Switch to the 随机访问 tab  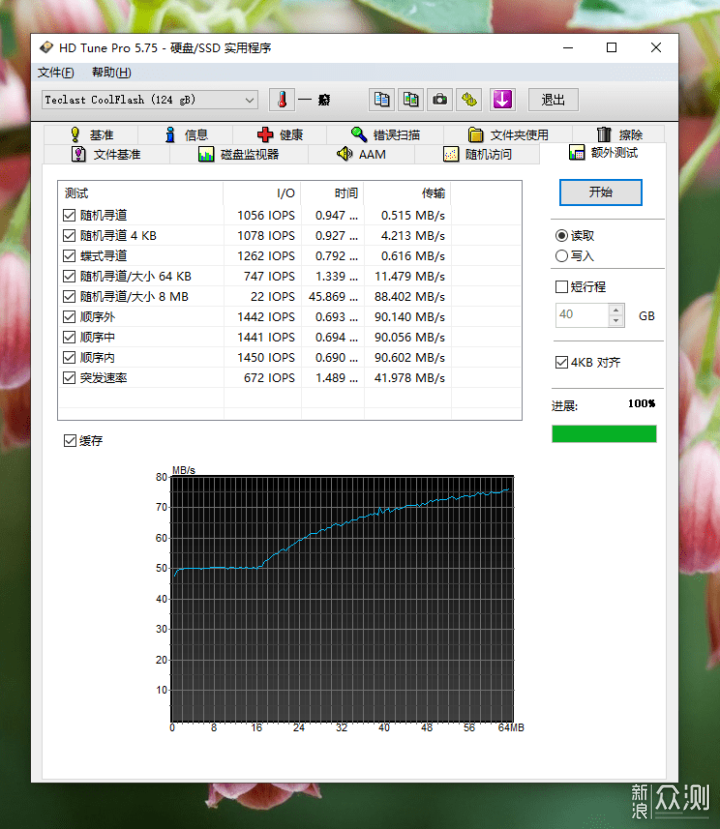[x=477, y=154]
